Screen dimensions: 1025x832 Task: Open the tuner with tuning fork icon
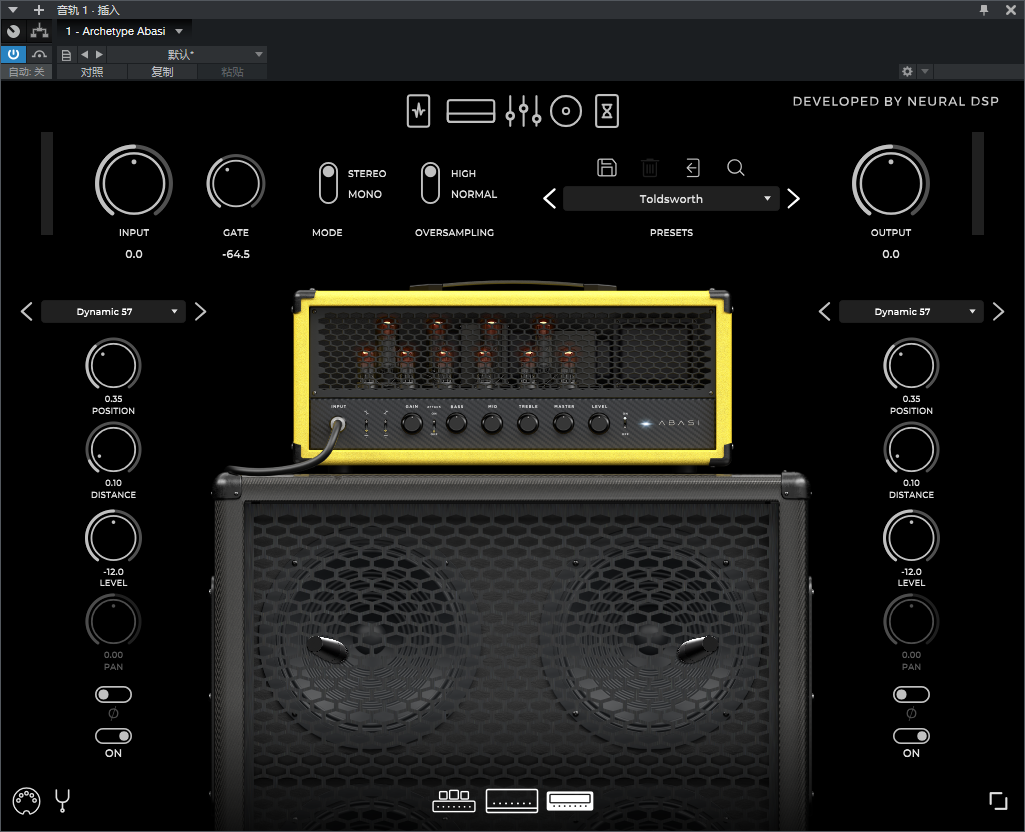tap(63, 801)
